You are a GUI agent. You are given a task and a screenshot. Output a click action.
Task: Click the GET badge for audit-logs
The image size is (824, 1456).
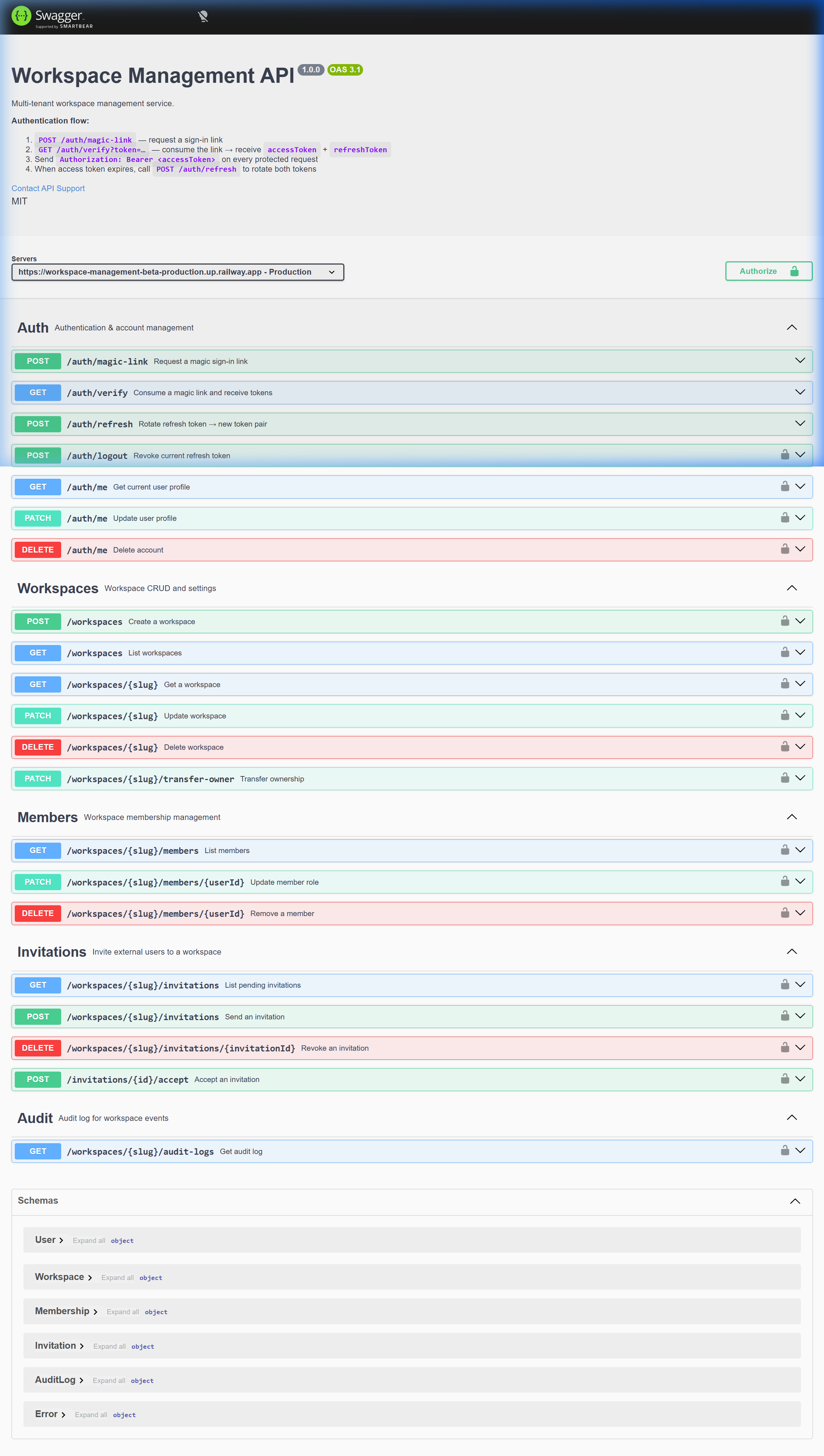(38, 1151)
